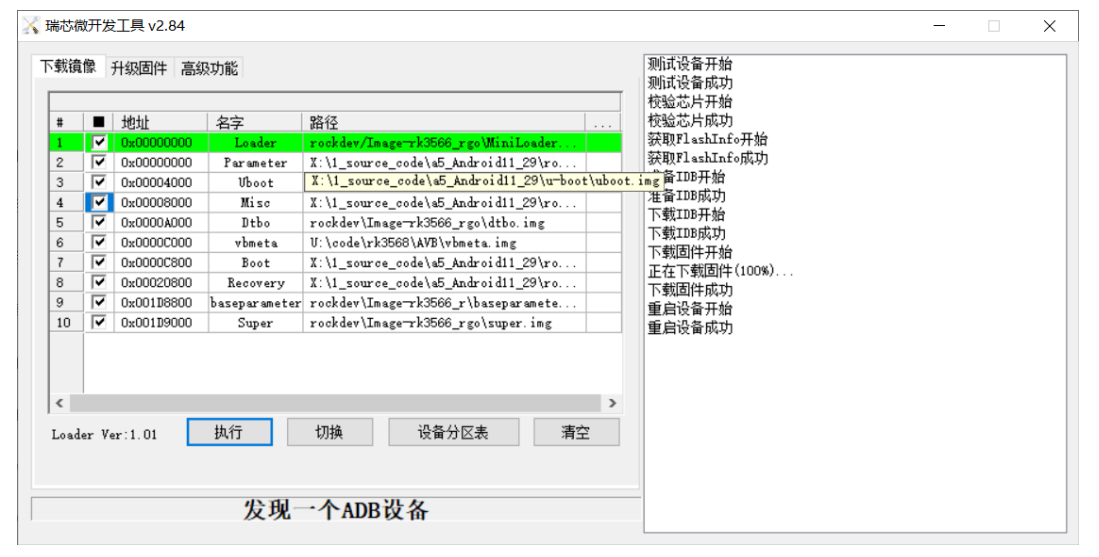Select the vbmeta name cell
Screen dimensions: 1099x557
click(x=255, y=242)
